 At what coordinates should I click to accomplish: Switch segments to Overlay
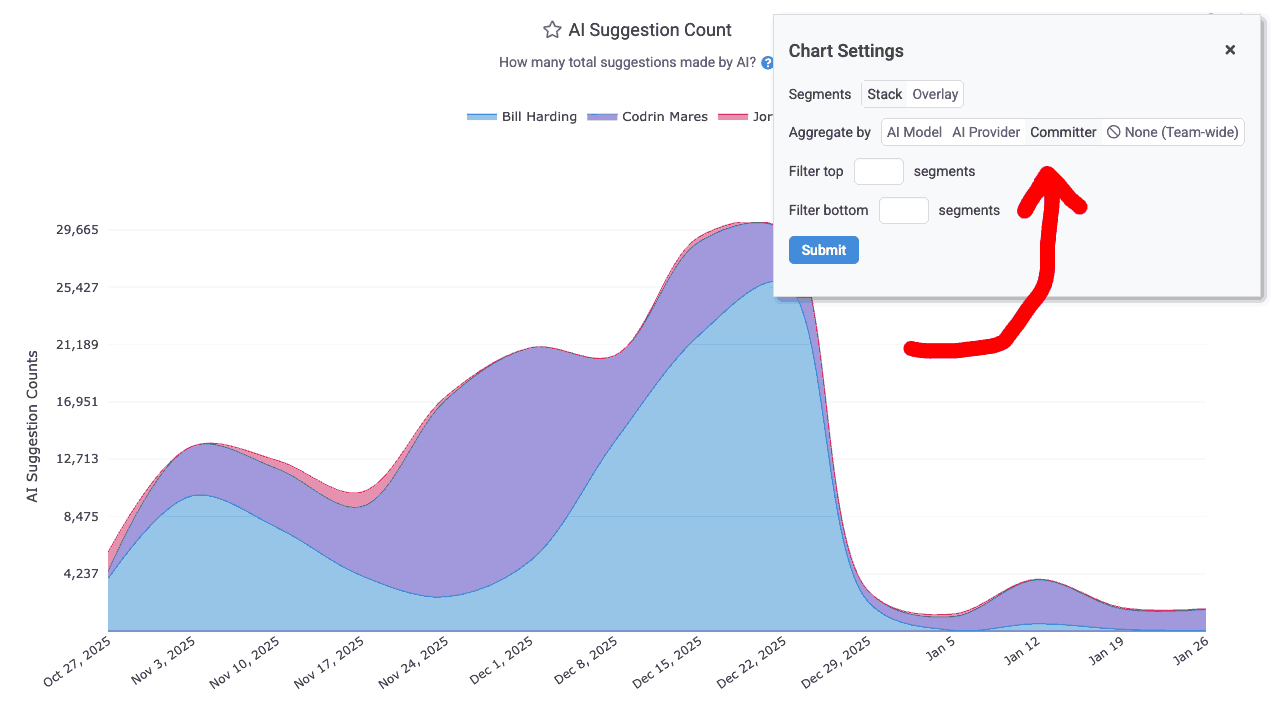pos(935,94)
